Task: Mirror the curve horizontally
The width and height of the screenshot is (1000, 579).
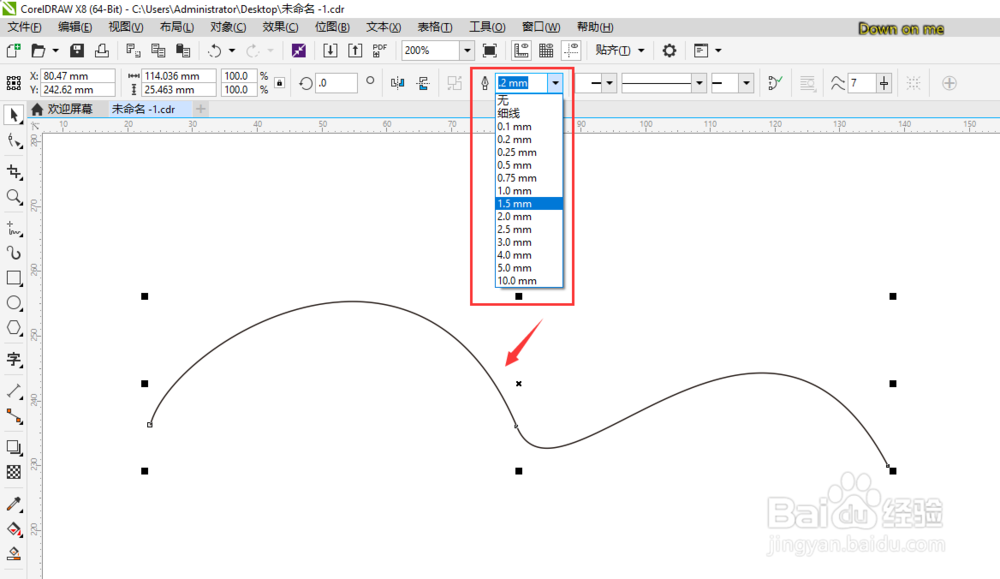Action: point(397,83)
